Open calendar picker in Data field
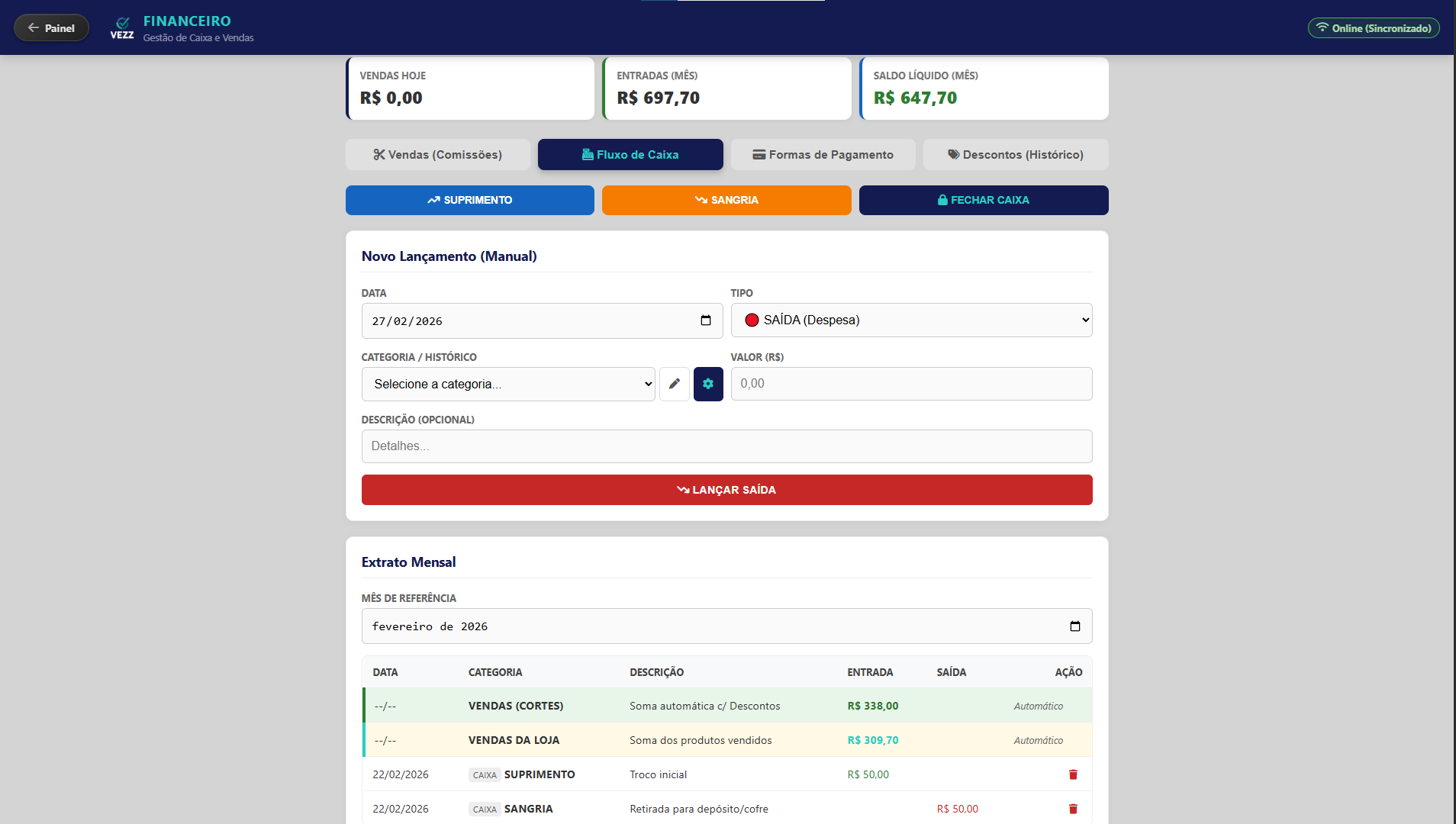Viewport: 1456px width, 824px height. click(x=706, y=320)
